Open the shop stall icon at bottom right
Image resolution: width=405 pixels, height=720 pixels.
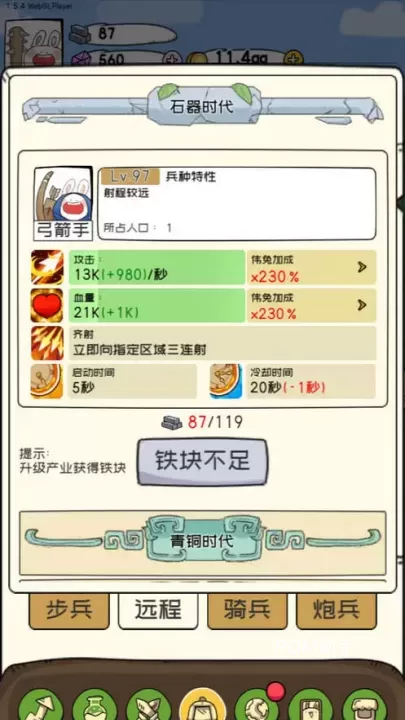(x=365, y=705)
